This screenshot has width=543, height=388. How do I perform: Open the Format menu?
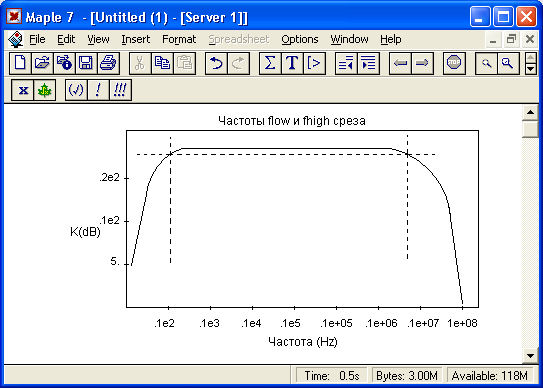179,39
